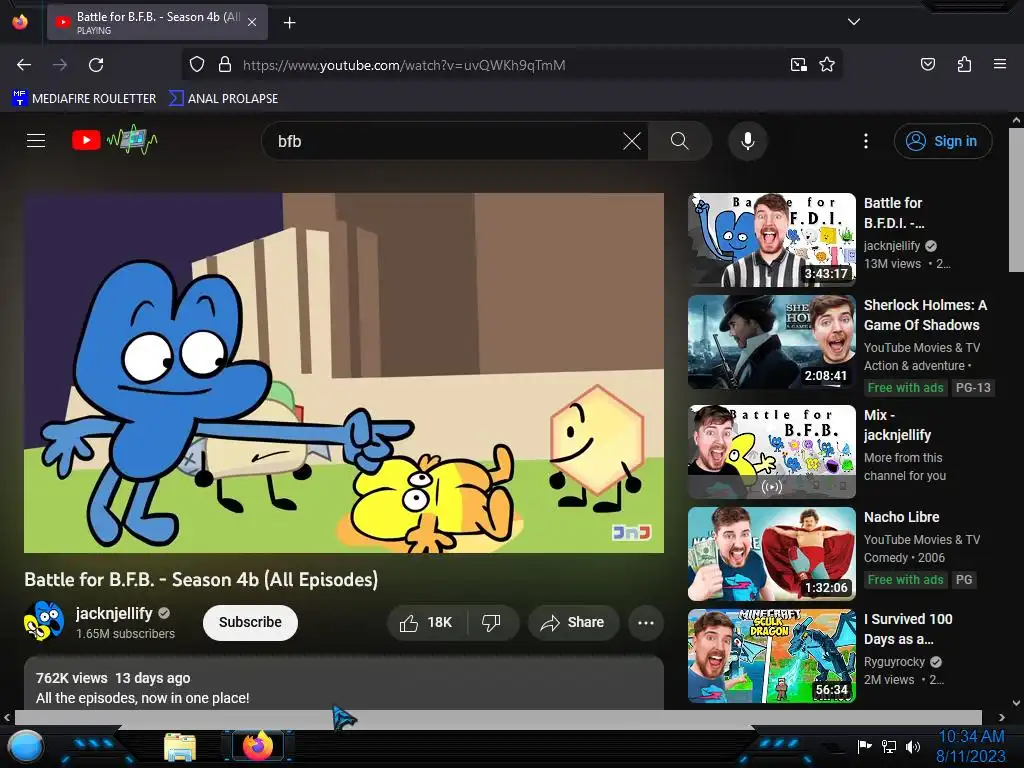Screen dimensions: 1024x768
Task: Click the forward navigation arrow
Action: pyautogui.click(x=60, y=65)
